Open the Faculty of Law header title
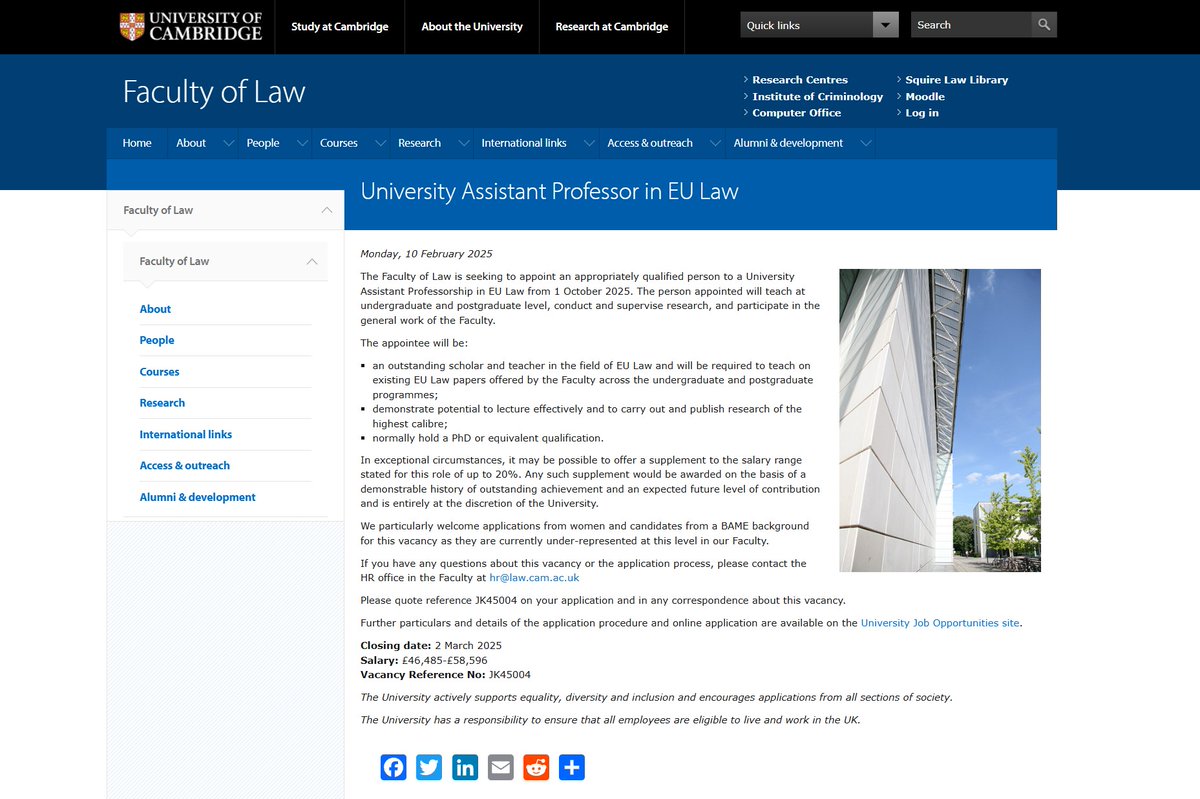Screen dimensions: 1200x799 (214, 92)
